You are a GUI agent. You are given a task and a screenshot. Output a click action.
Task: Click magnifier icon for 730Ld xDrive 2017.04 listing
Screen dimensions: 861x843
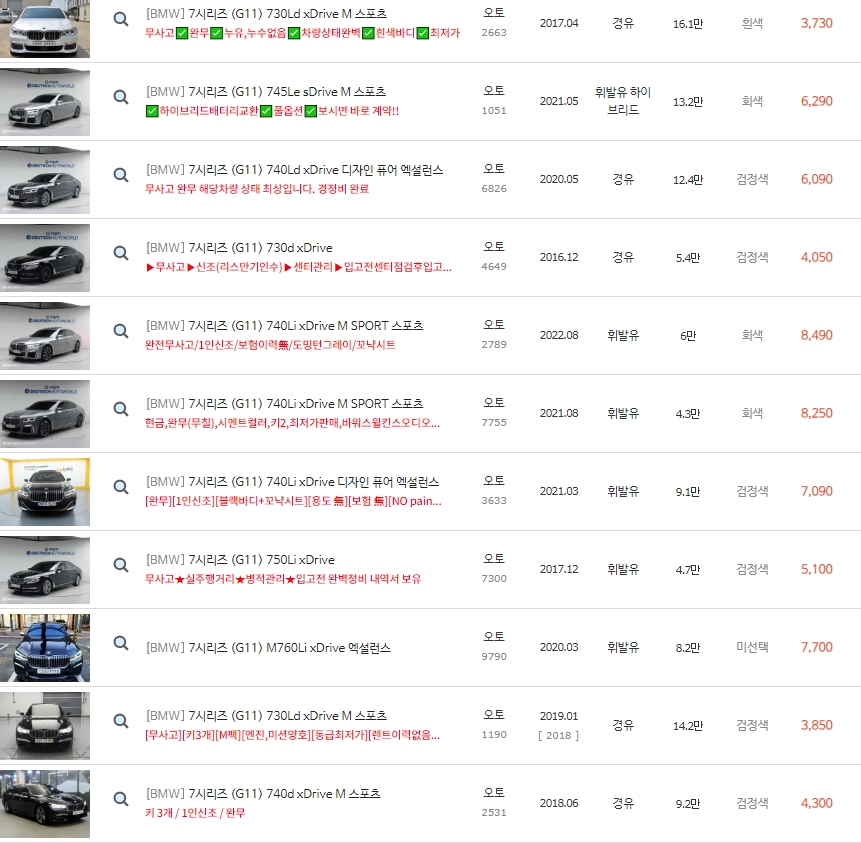tap(121, 19)
